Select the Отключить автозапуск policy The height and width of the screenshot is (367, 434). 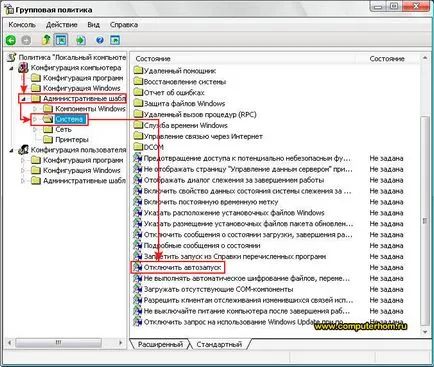click(182, 267)
